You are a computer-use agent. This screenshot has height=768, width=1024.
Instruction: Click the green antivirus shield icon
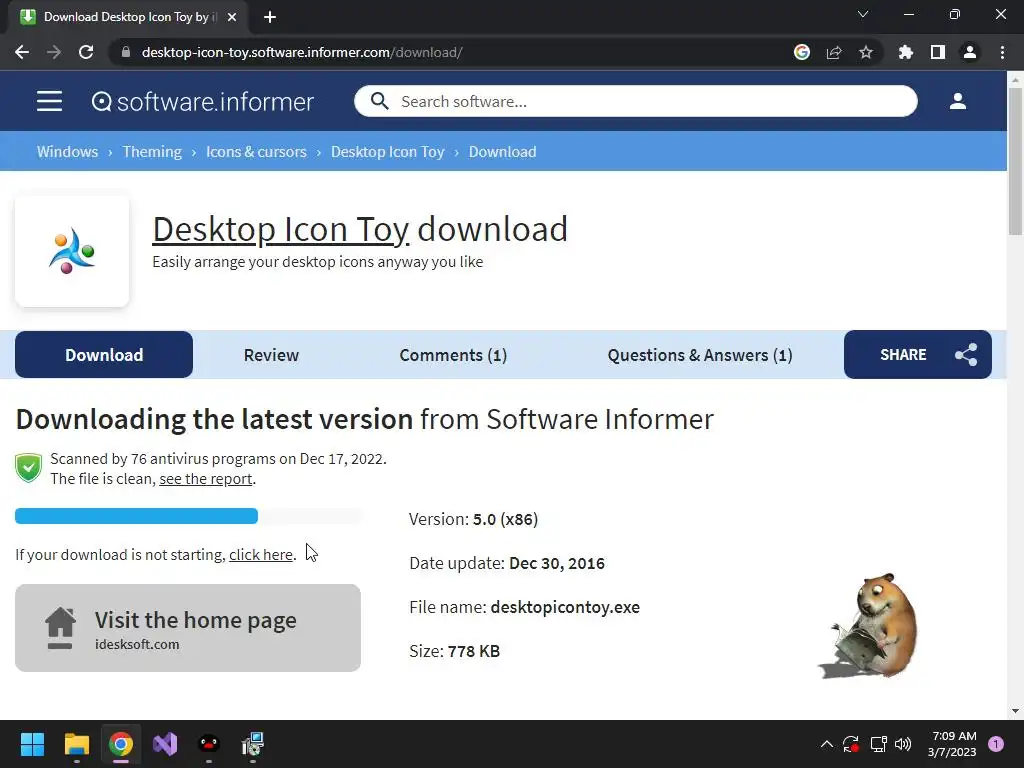pos(29,468)
